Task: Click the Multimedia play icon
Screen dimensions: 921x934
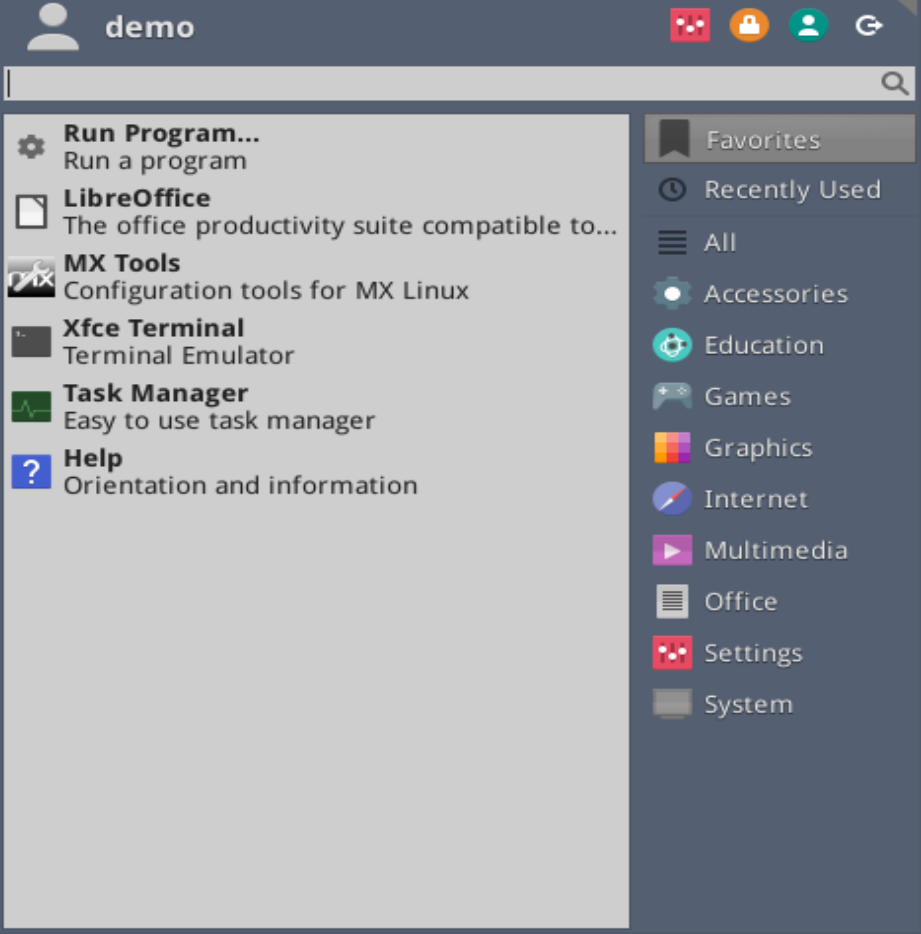Action: pyautogui.click(x=672, y=550)
